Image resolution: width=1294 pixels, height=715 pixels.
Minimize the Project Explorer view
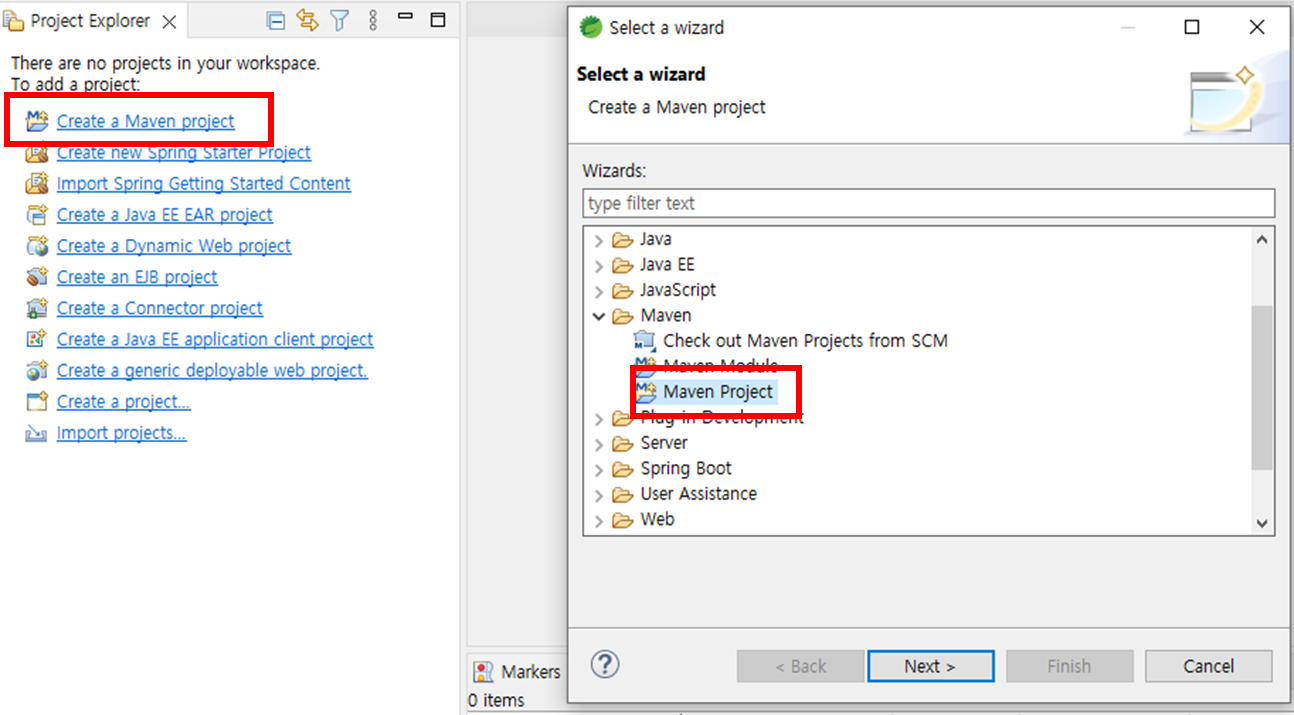[405, 18]
